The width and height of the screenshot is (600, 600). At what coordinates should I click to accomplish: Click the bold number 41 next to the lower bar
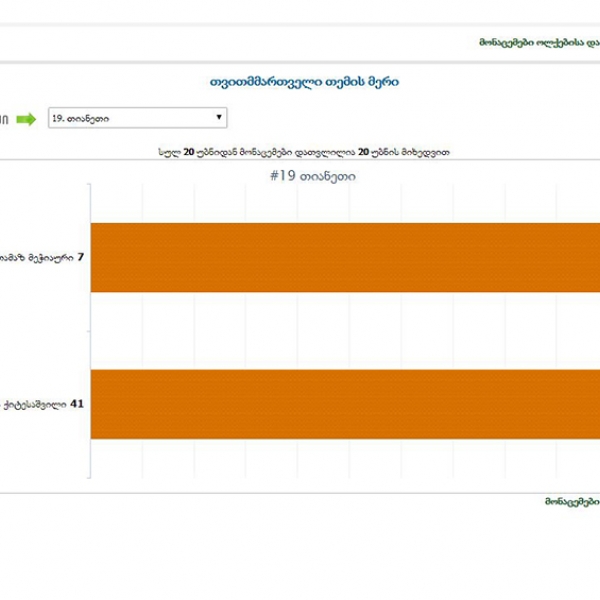(x=77, y=405)
